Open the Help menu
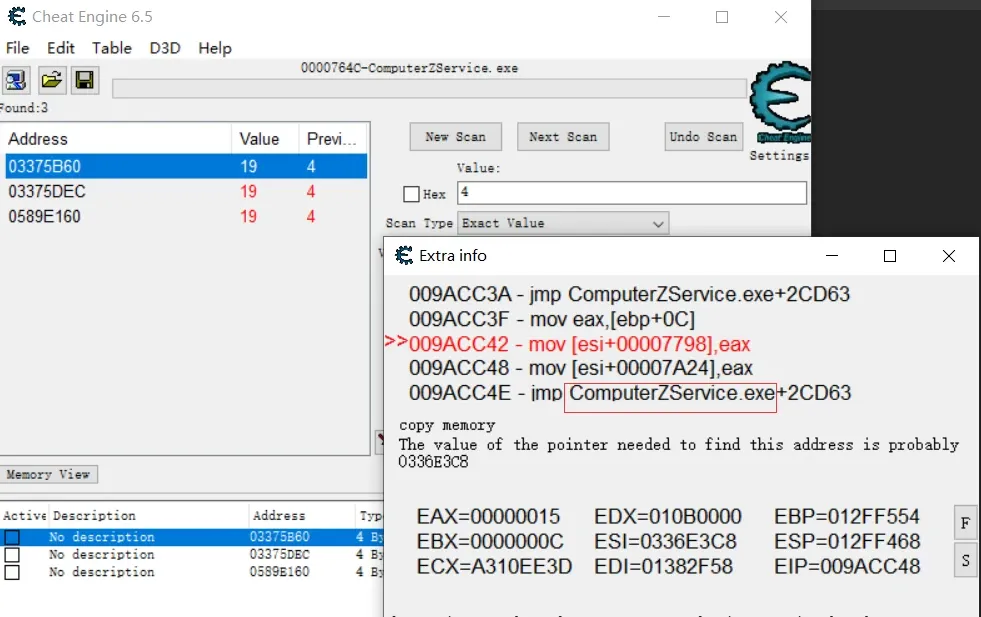The width and height of the screenshot is (981, 617). pos(215,48)
